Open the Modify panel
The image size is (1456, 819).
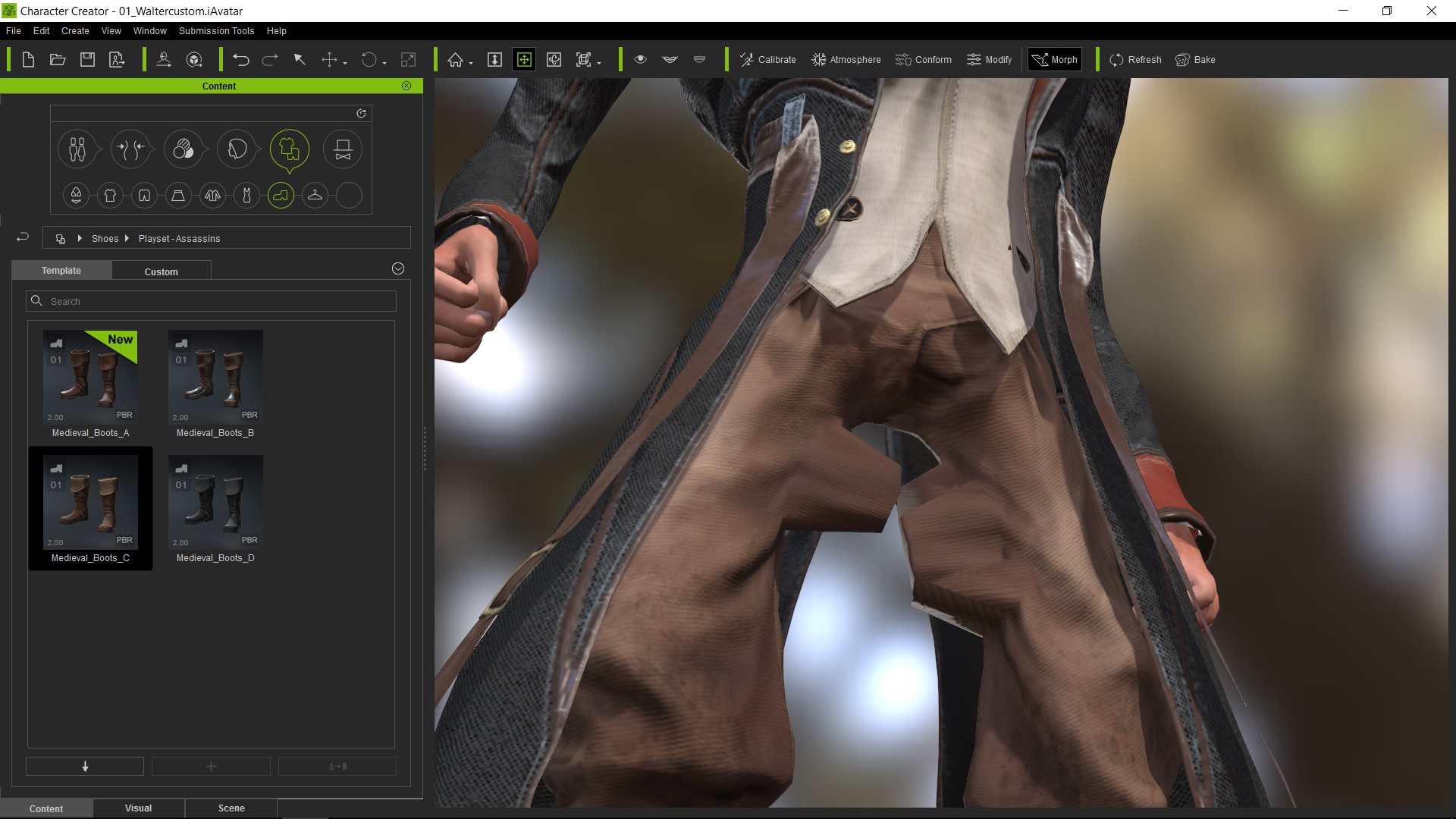(989, 60)
